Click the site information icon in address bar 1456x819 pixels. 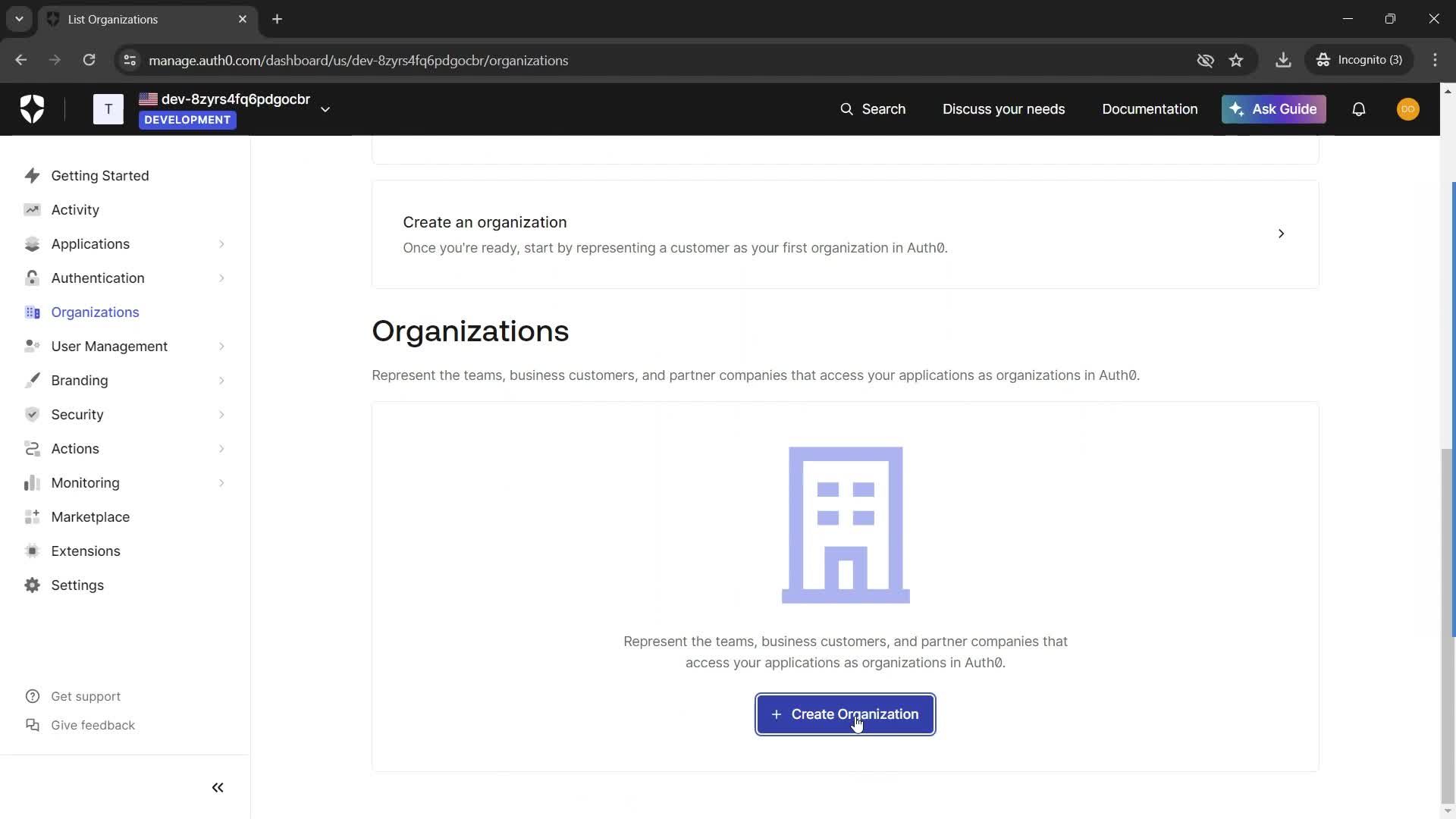(130, 60)
